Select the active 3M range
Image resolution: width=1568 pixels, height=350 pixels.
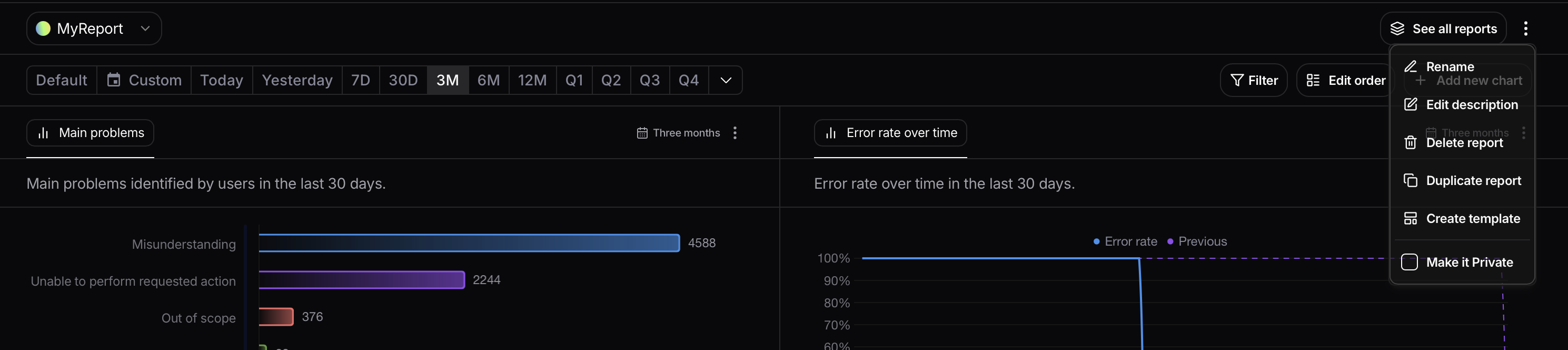[448, 80]
